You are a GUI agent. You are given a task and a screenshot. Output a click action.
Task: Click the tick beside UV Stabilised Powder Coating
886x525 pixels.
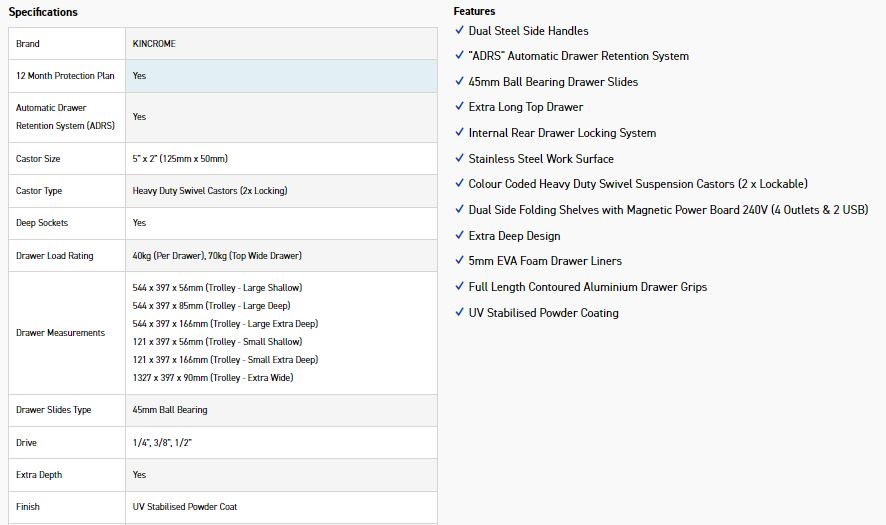pos(459,313)
